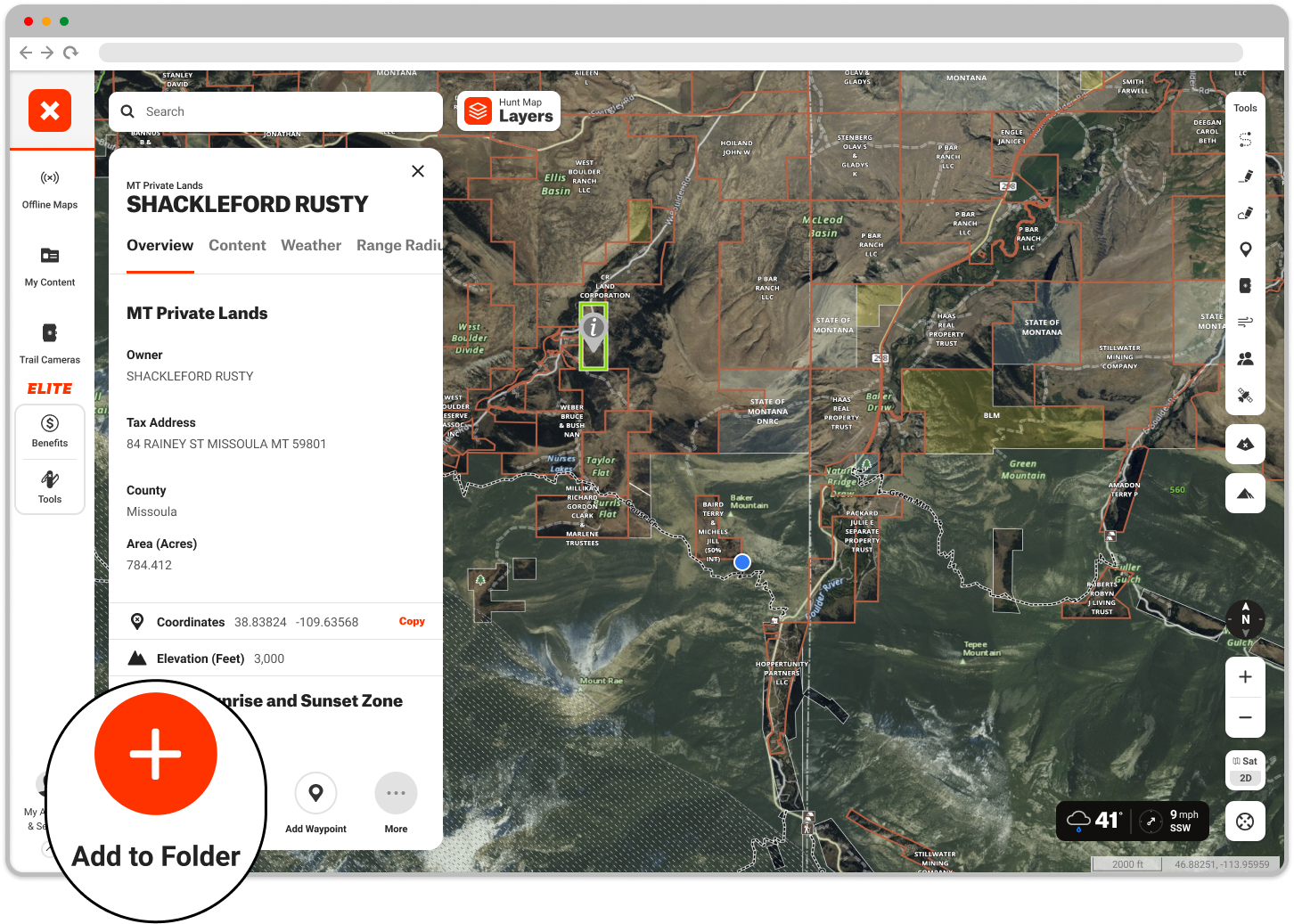Screen dimensions: 1294x924
Task: Close the SHACKLEFORD RUSTY details panel
Action: (418, 171)
